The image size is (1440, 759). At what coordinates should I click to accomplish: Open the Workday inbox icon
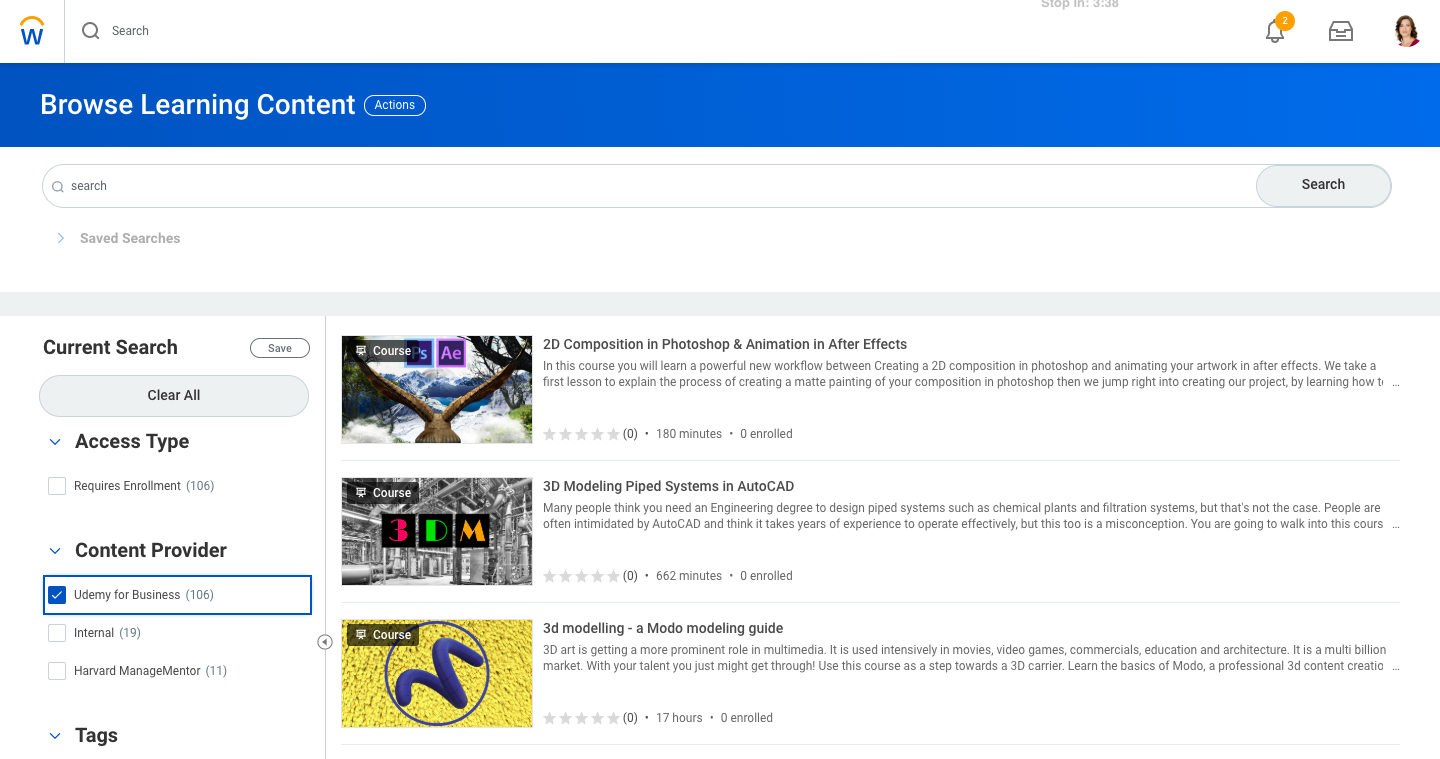(x=1340, y=31)
